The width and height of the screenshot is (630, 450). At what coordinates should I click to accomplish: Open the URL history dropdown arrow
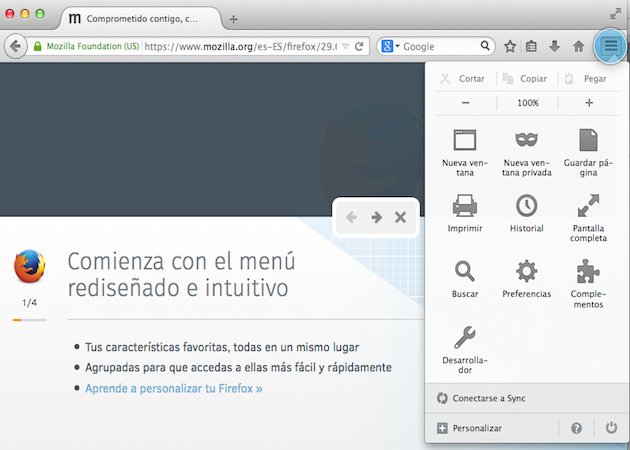346,46
